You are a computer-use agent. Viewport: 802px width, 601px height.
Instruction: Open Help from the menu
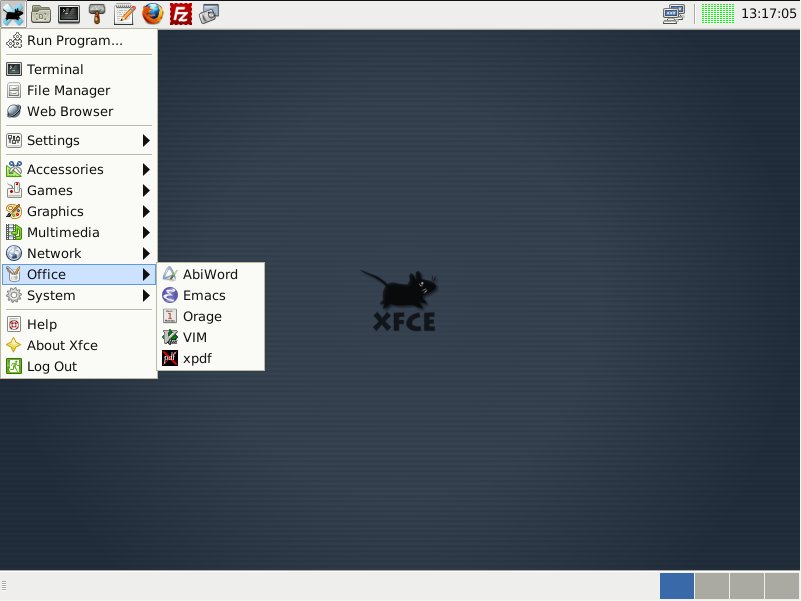79,324
